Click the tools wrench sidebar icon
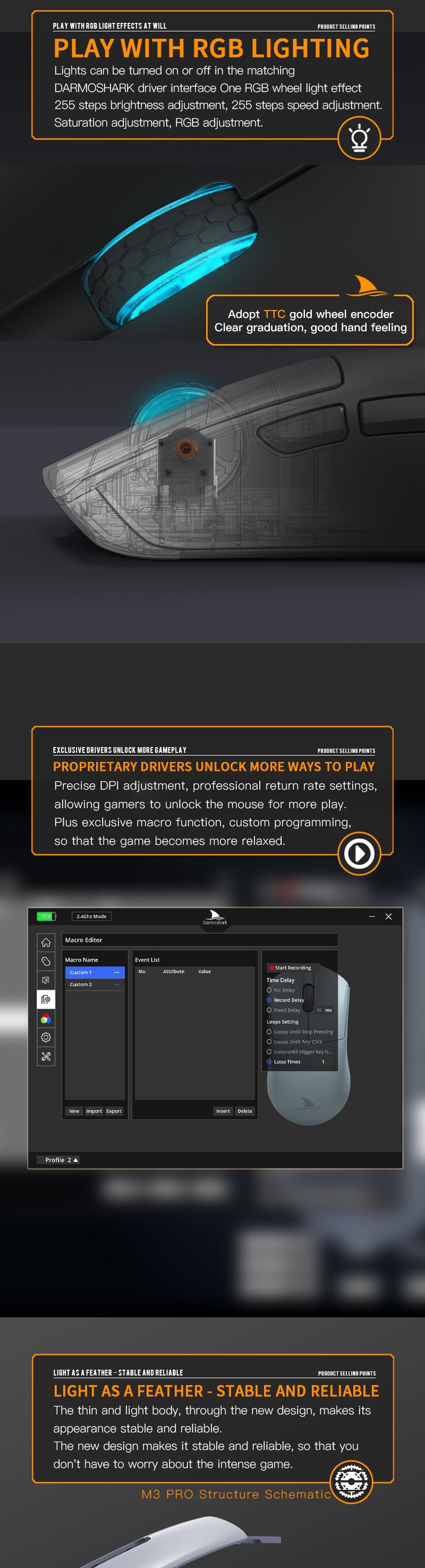The image size is (425, 1568). [x=46, y=1056]
